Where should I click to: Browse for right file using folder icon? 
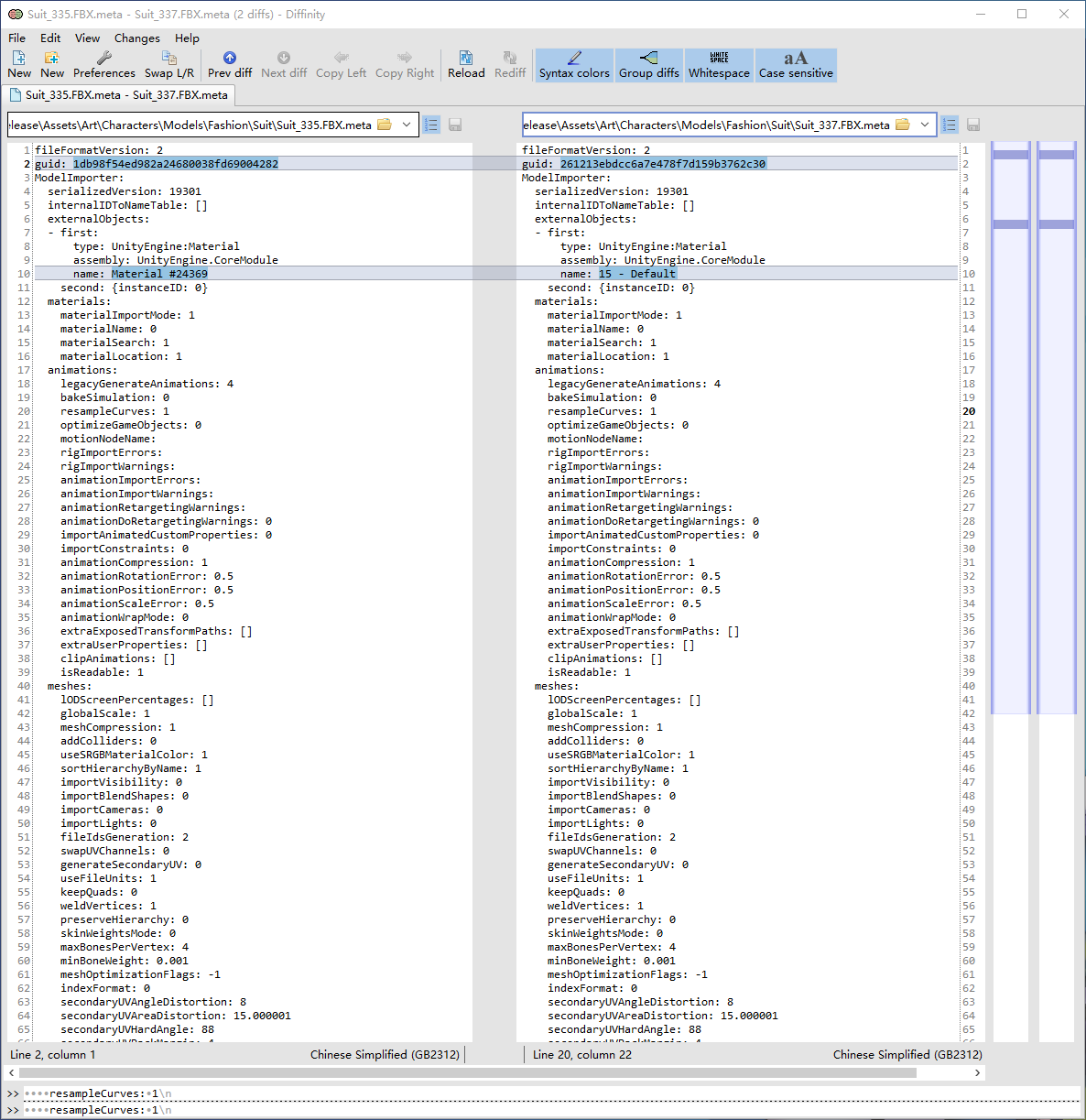tap(903, 125)
